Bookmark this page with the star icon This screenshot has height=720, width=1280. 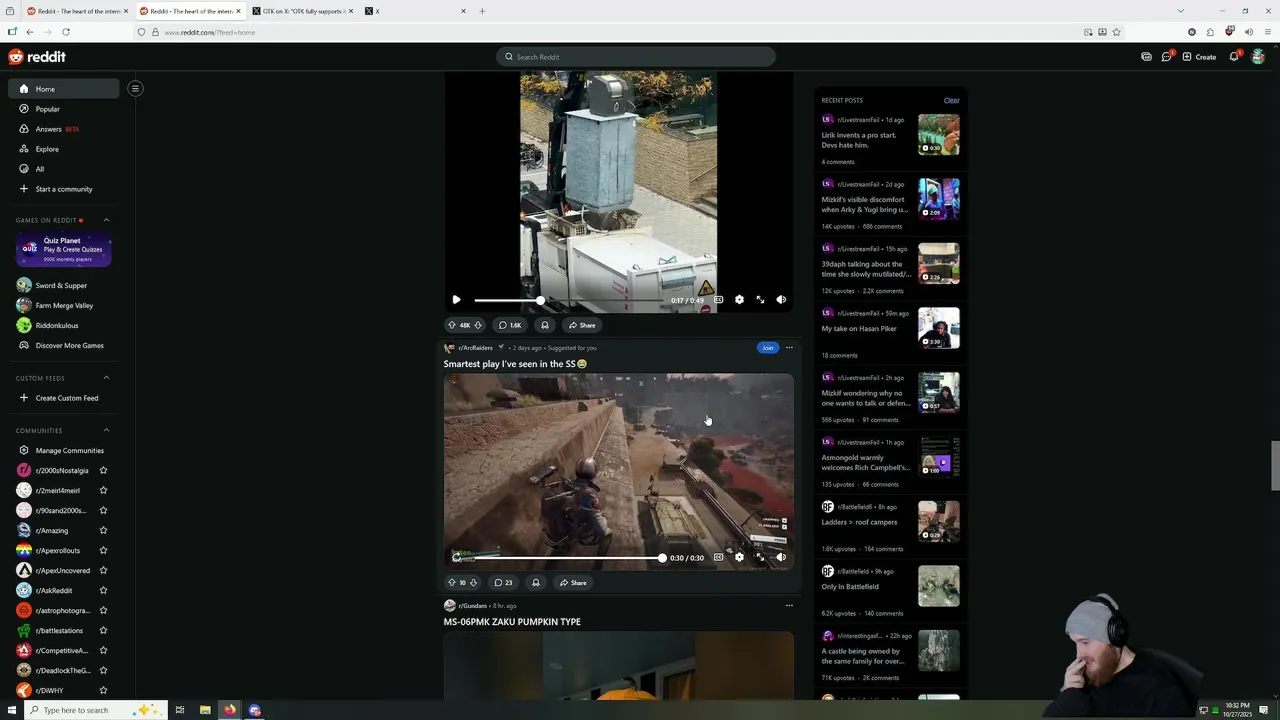(x=1116, y=32)
